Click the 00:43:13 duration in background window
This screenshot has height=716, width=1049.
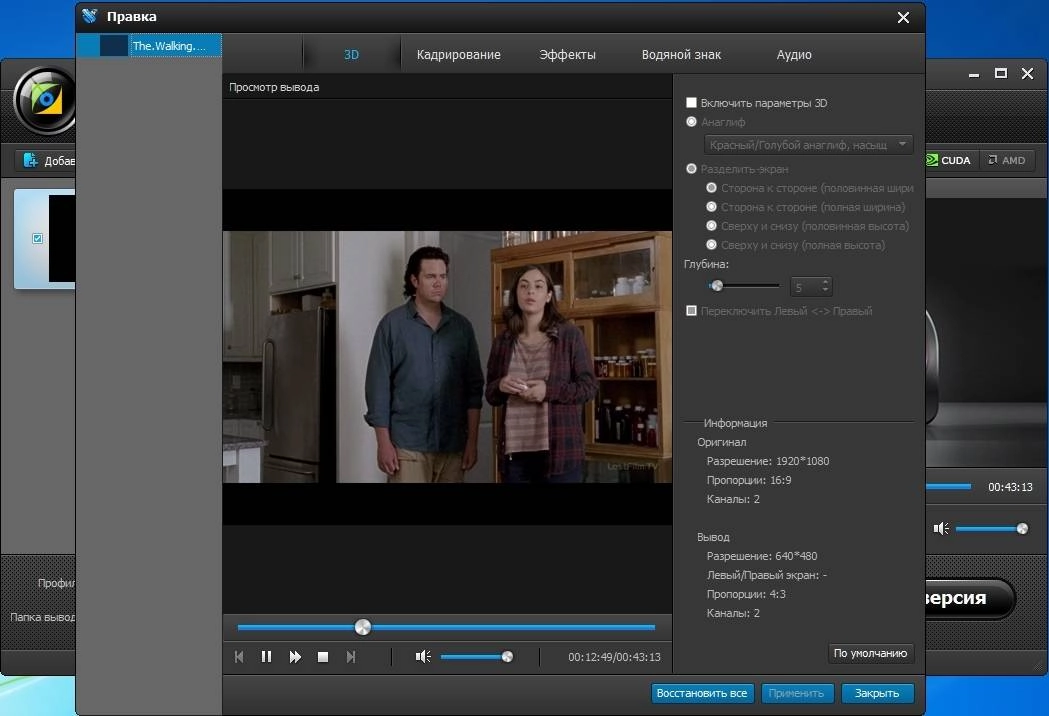click(1010, 487)
